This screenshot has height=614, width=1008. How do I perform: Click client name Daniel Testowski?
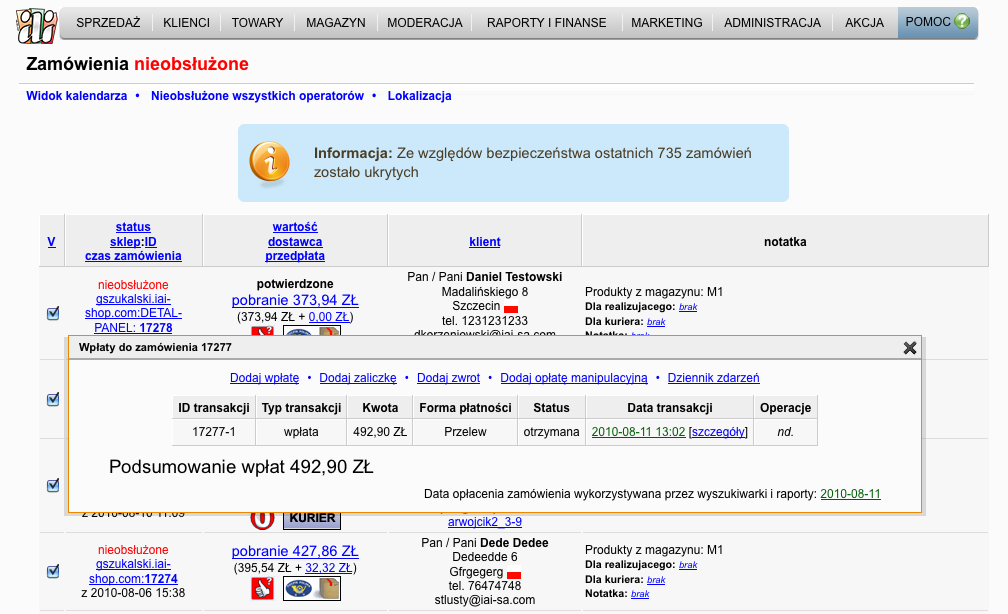(514, 277)
